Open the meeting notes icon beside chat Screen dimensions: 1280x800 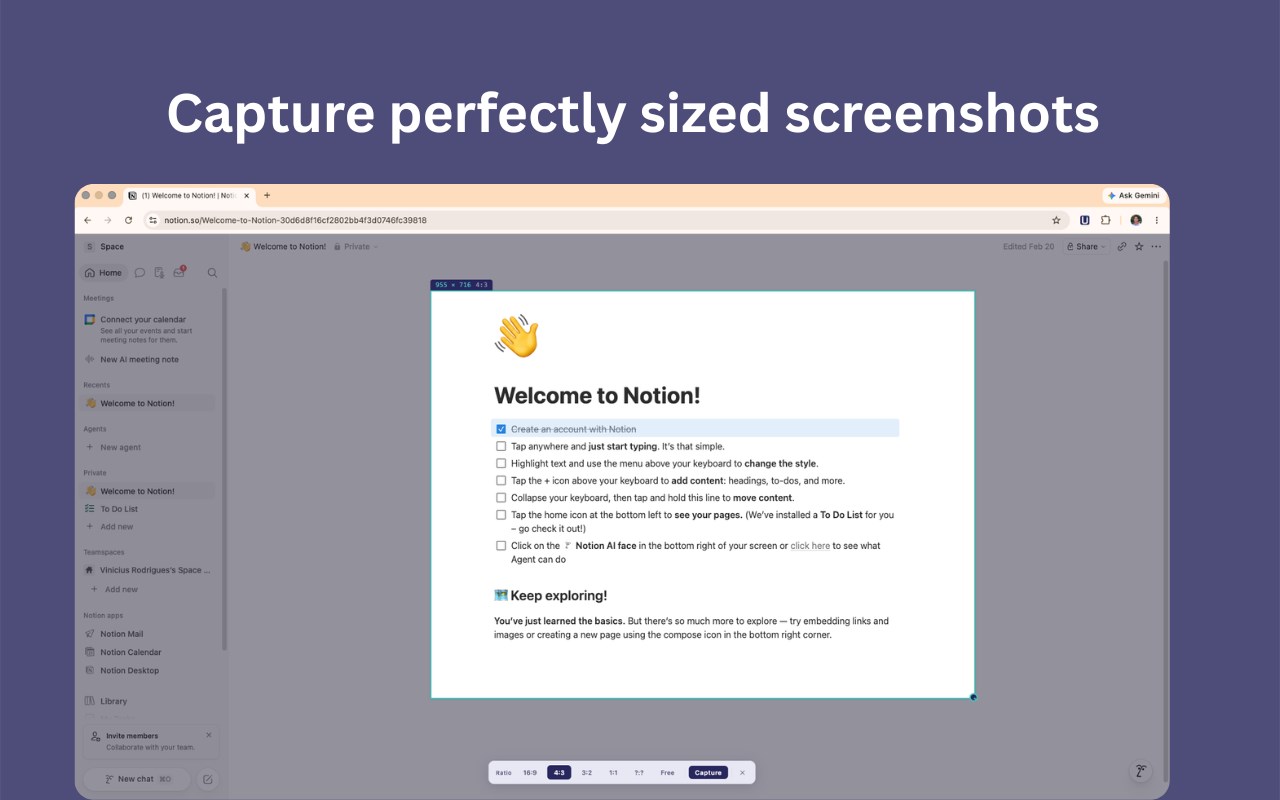pyautogui.click(x=159, y=272)
